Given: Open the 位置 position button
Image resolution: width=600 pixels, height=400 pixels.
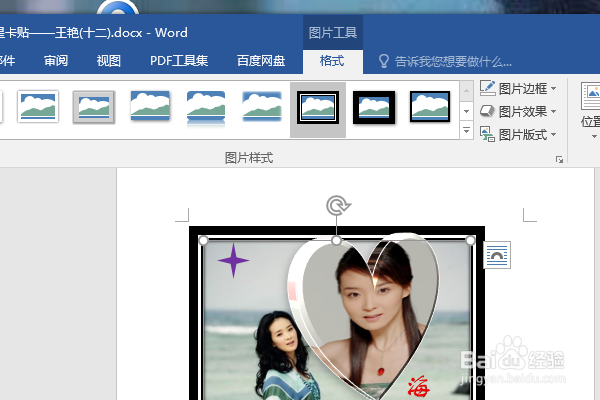Looking at the screenshot, I should pos(590,110).
